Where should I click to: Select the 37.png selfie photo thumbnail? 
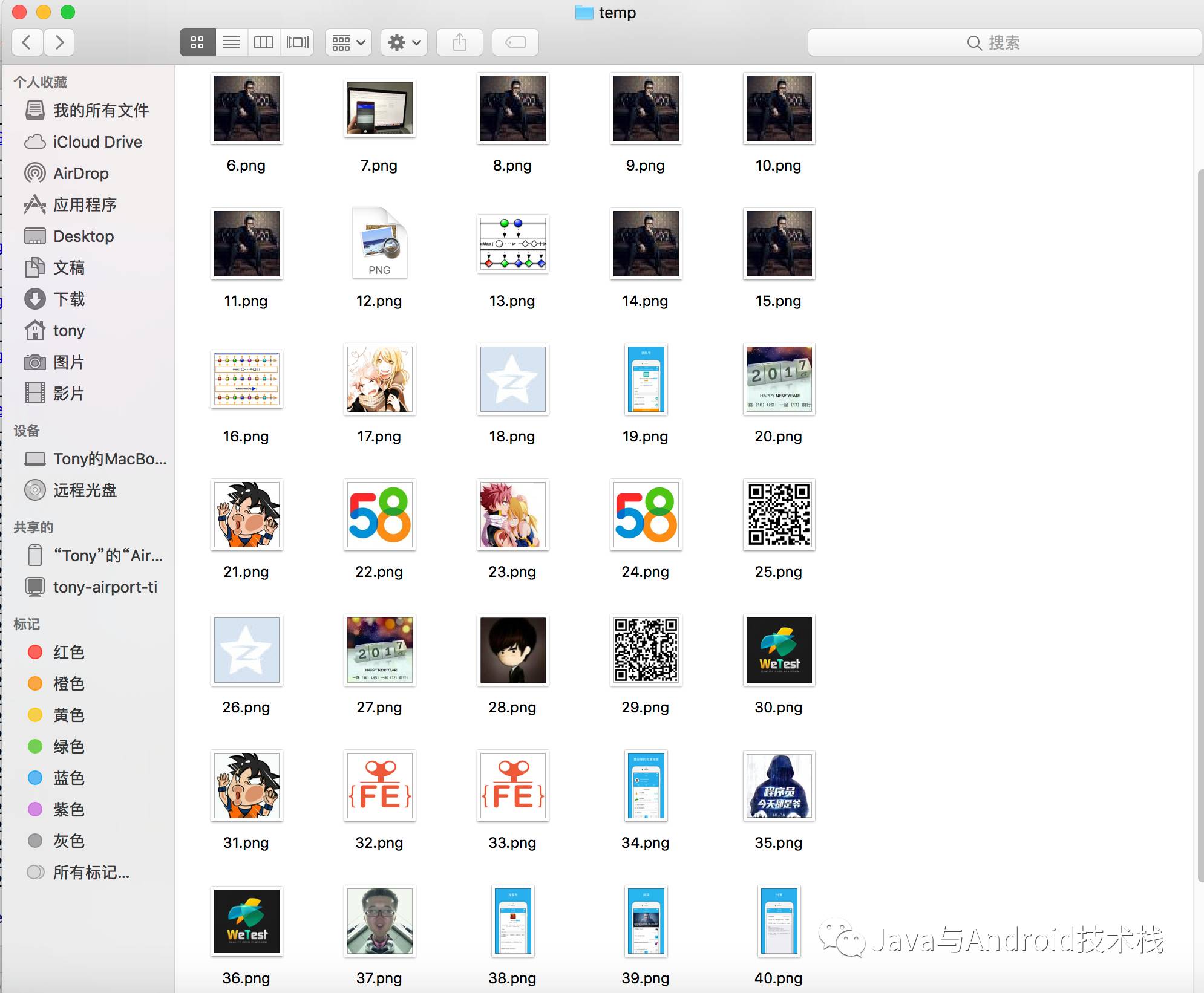[x=380, y=921]
